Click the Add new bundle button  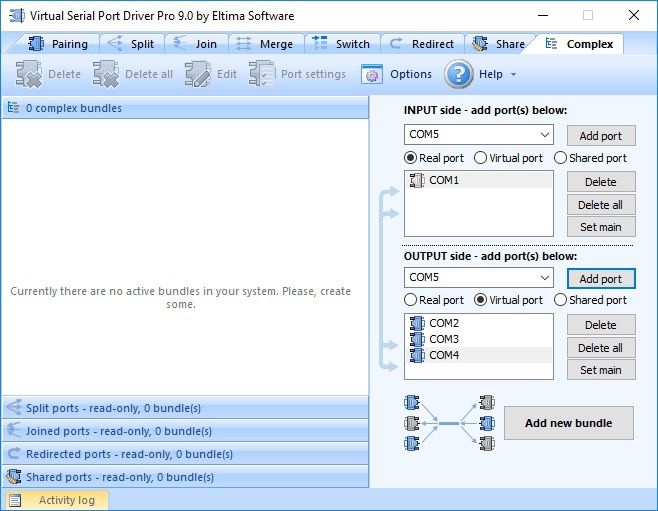pyautogui.click(x=569, y=423)
